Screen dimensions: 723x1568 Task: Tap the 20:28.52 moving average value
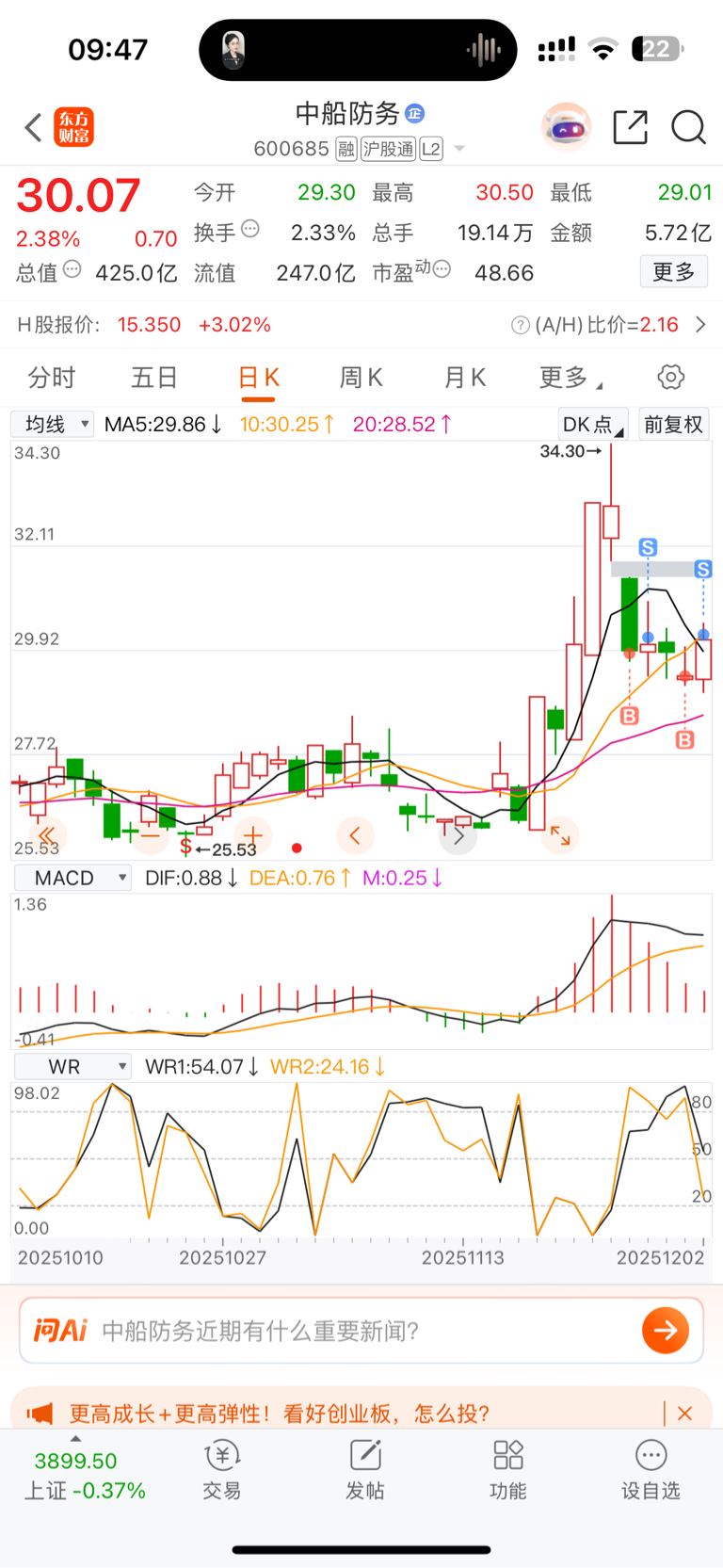pos(402,425)
